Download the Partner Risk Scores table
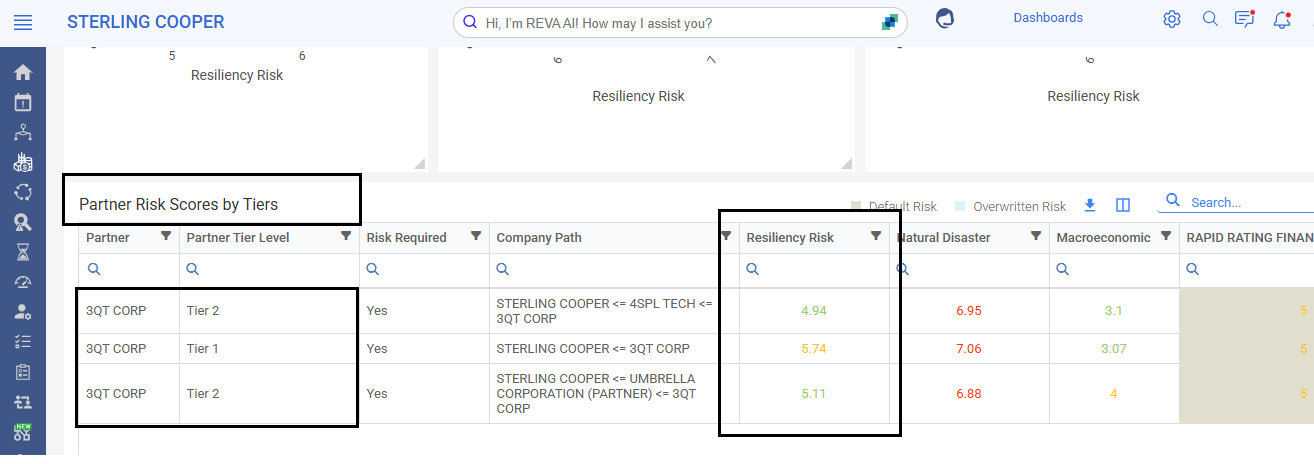The height and width of the screenshot is (464, 1314). point(1090,205)
